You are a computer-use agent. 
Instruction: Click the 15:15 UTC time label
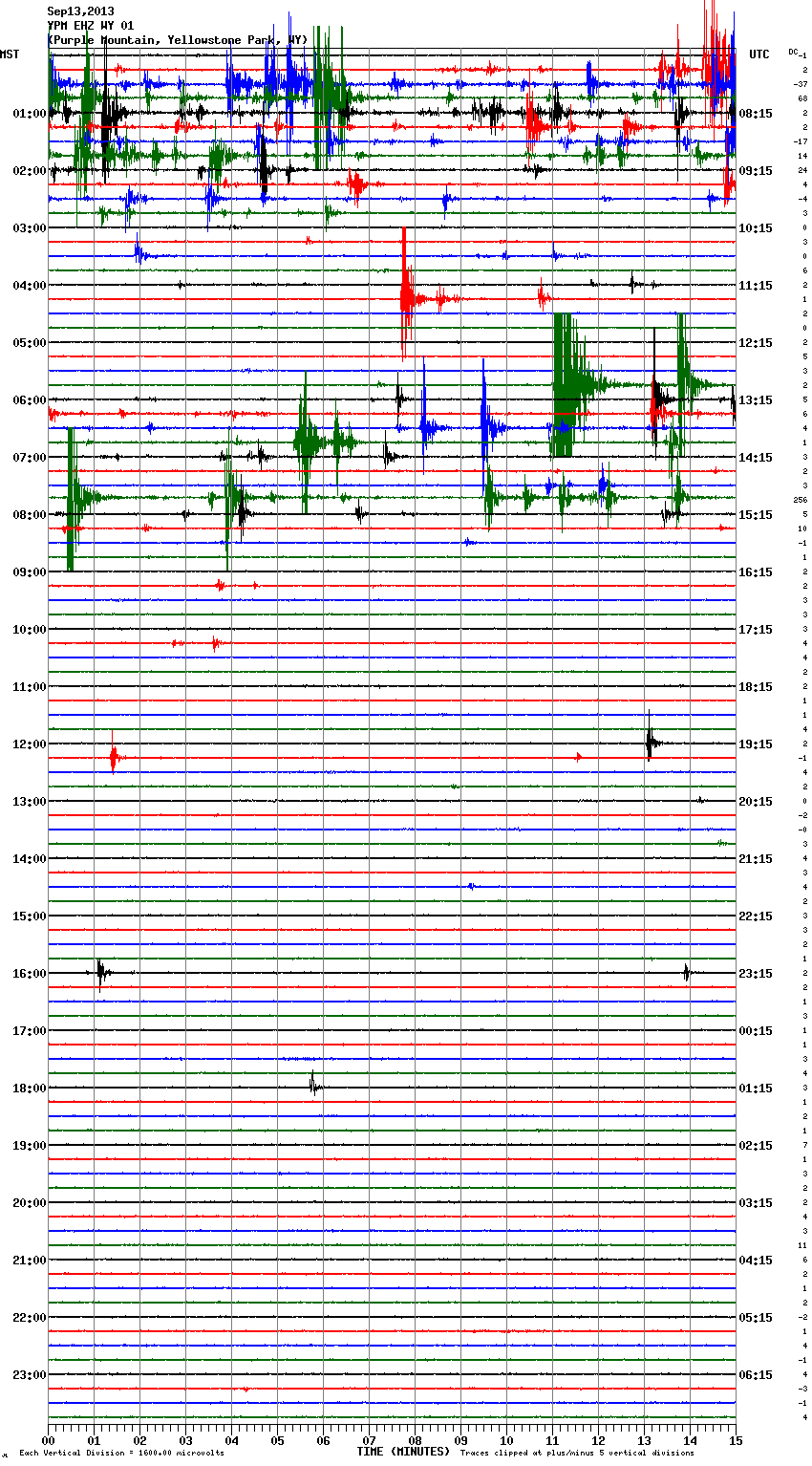point(756,515)
